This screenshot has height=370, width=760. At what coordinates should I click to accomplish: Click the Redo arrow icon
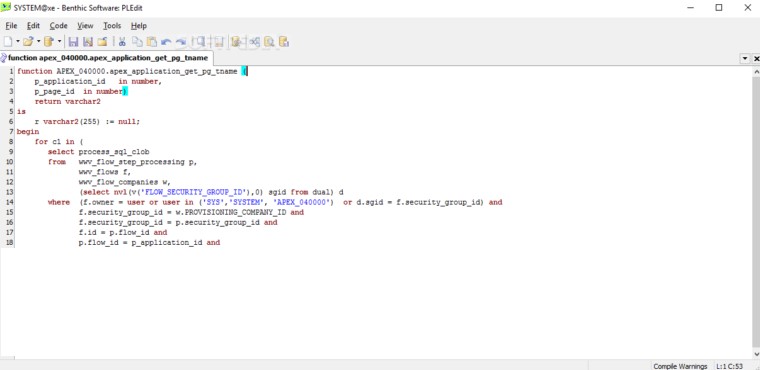pyautogui.click(x=181, y=42)
